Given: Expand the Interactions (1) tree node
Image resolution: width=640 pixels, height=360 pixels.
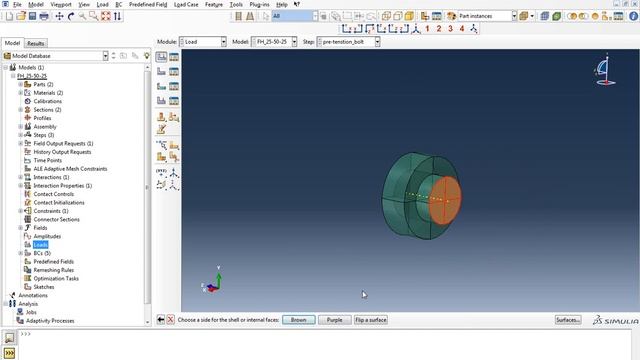Looking at the screenshot, I should 20,177.
